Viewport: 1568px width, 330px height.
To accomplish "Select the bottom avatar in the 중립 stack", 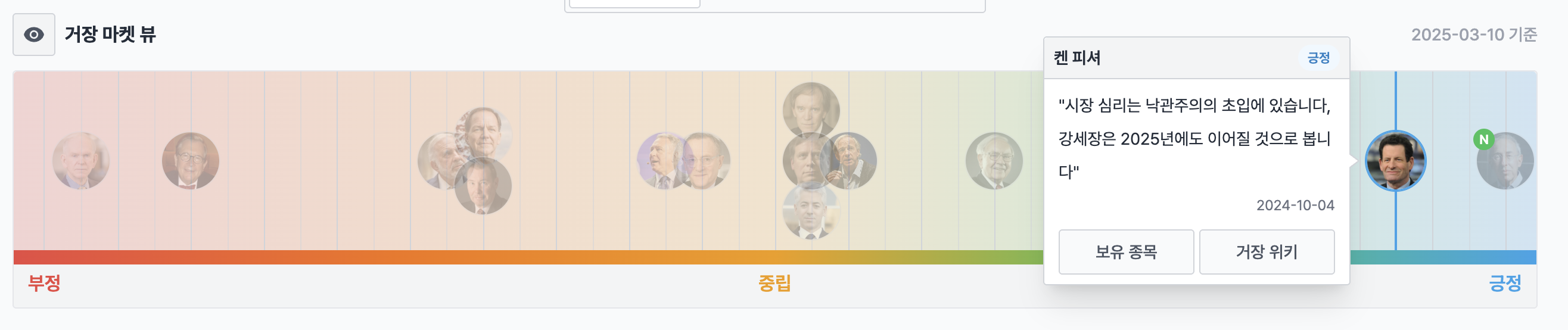I will [x=811, y=211].
